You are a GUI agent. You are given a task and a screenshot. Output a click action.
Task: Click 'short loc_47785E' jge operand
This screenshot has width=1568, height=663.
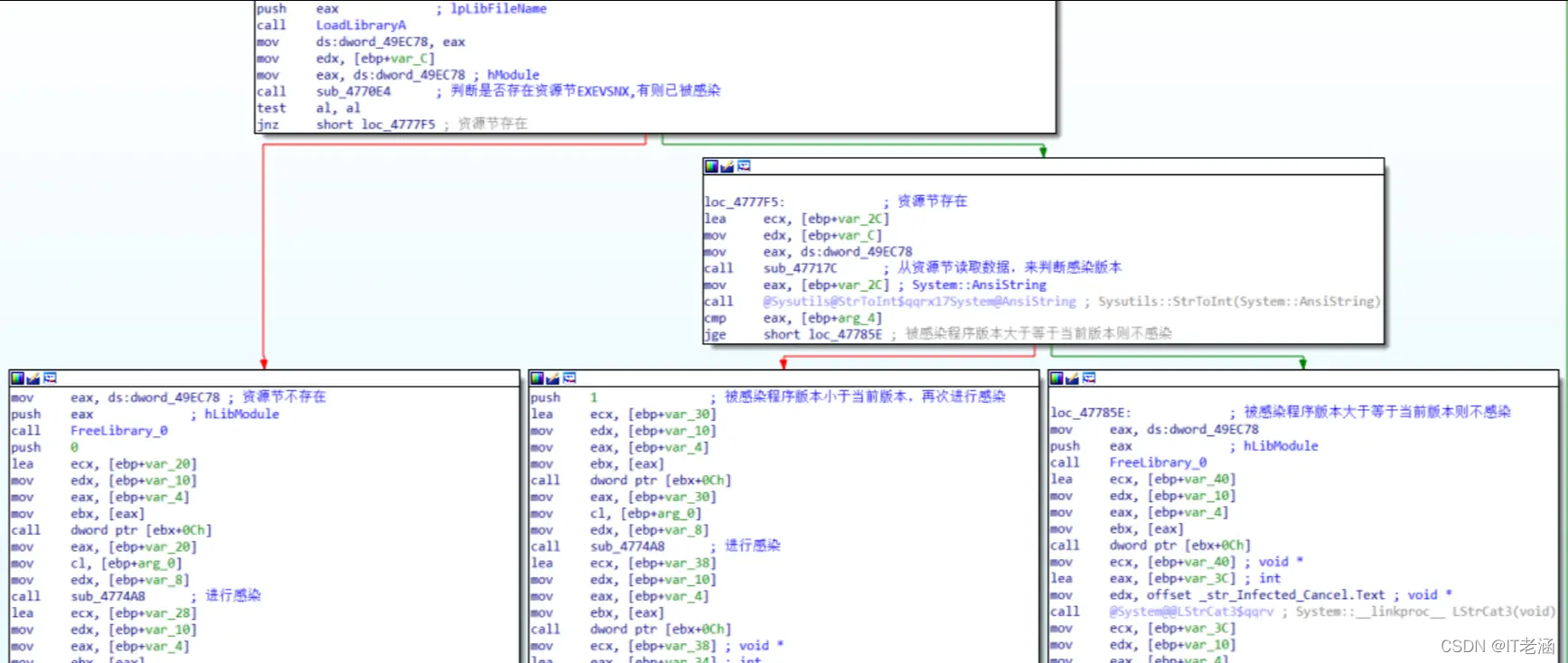click(x=822, y=334)
